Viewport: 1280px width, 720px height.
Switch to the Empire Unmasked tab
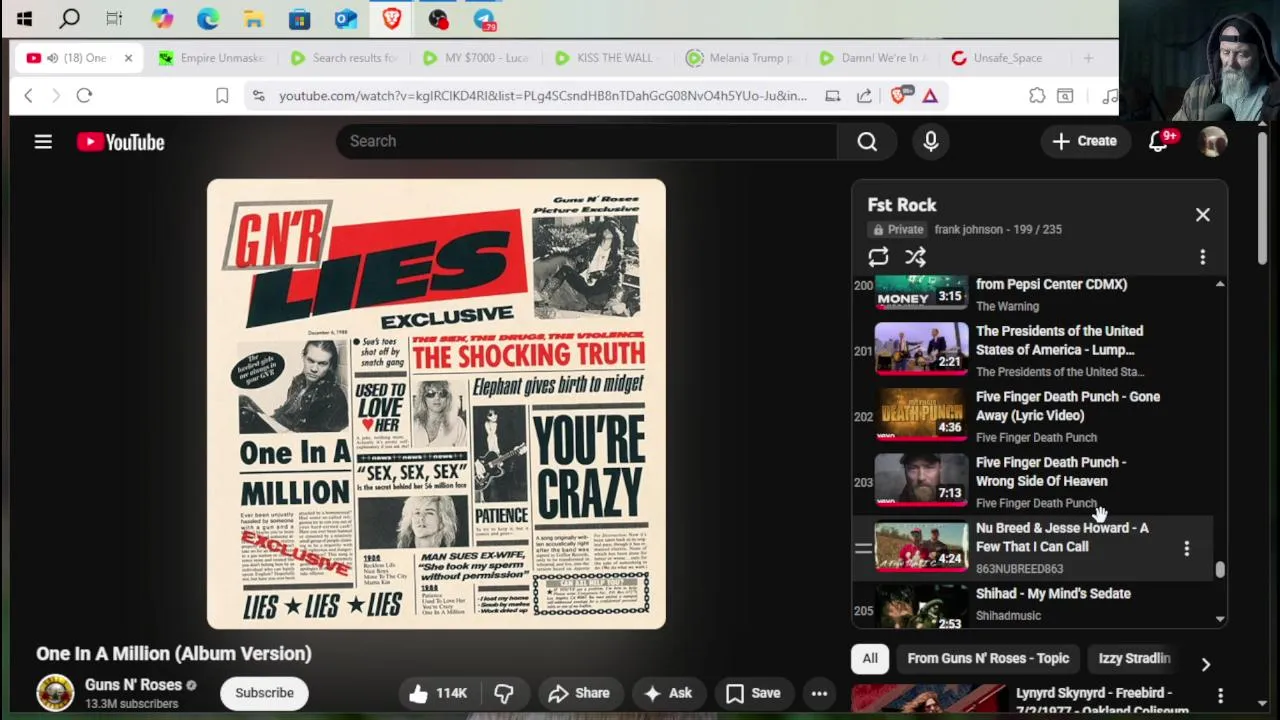(x=211, y=58)
